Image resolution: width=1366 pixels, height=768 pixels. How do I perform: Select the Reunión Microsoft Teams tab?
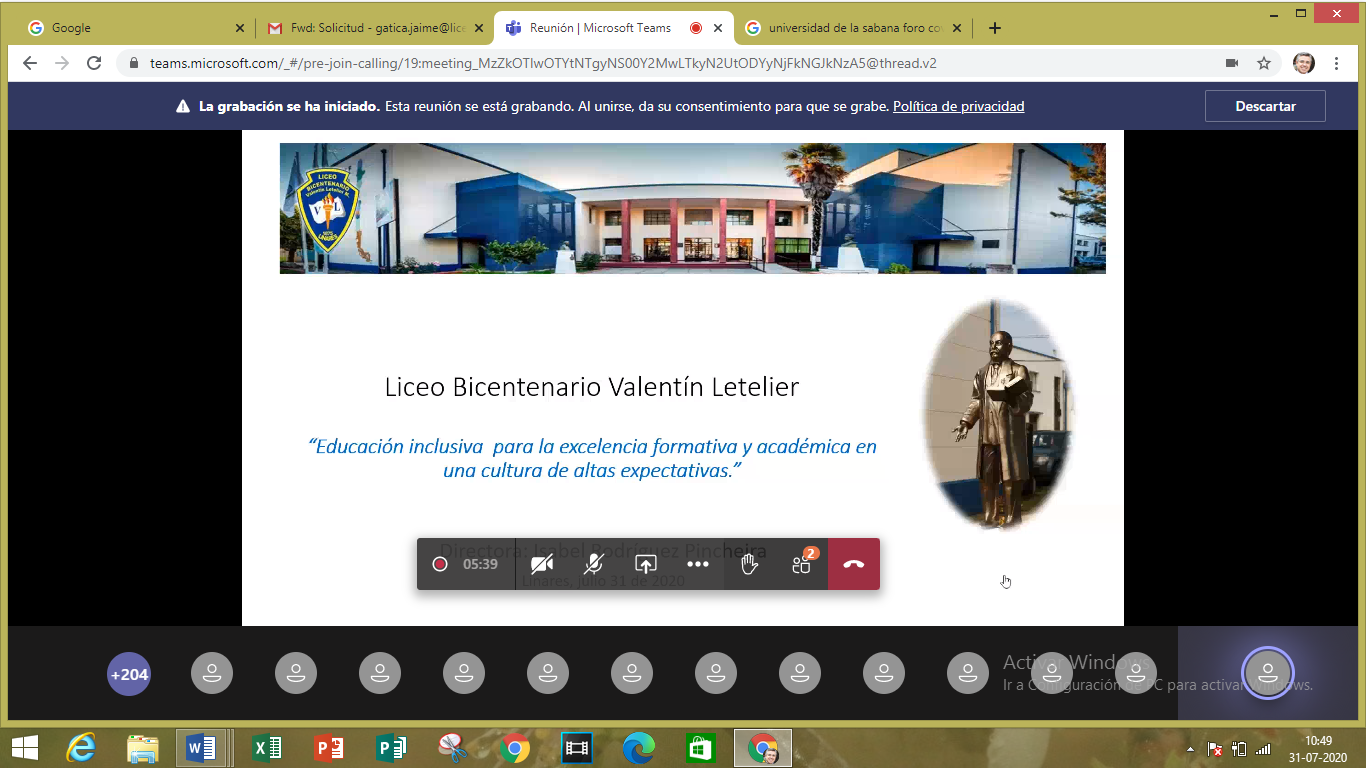[614, 28]
